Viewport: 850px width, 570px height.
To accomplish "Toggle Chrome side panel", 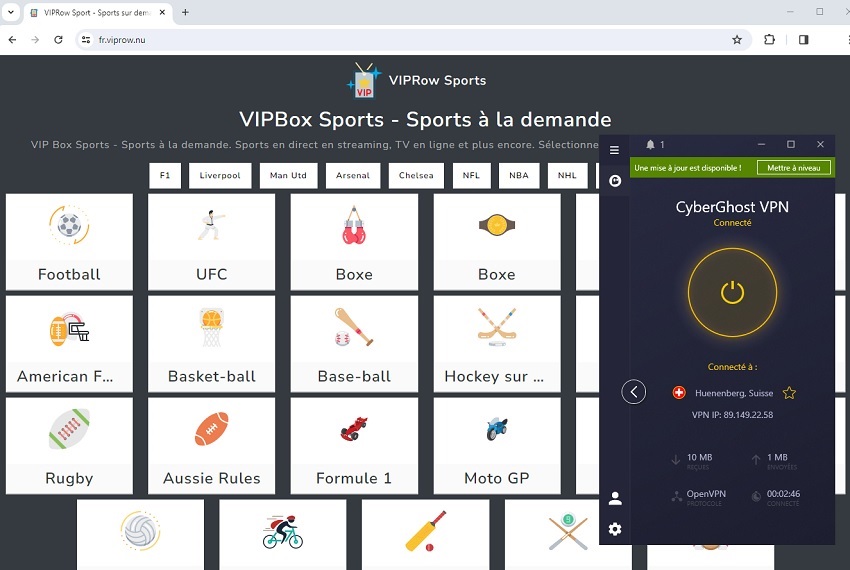I will click(803, 40).
